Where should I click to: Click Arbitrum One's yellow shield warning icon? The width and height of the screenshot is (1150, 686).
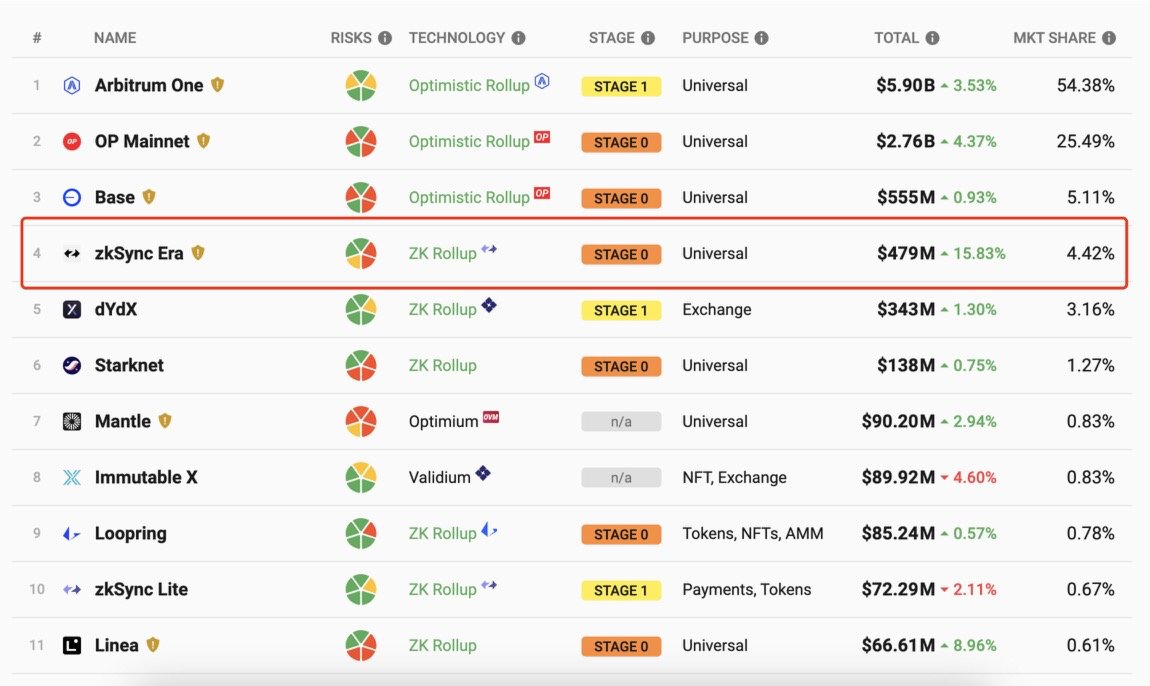pos(217,85)
